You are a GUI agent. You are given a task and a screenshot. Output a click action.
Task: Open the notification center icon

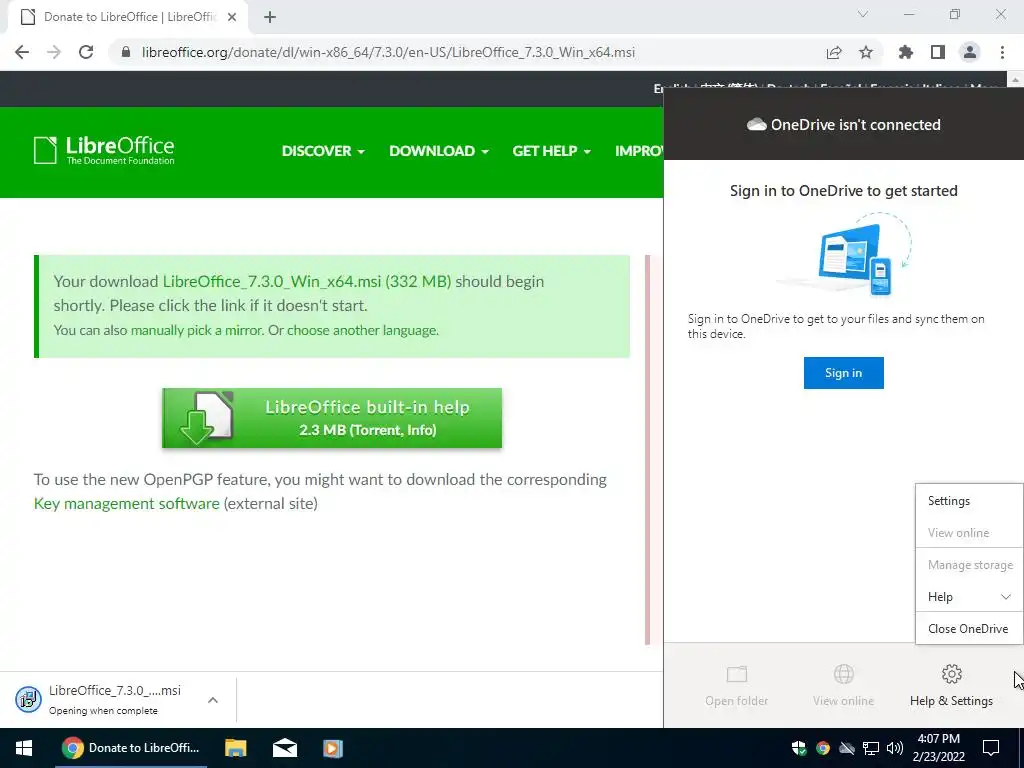[991, 748]
